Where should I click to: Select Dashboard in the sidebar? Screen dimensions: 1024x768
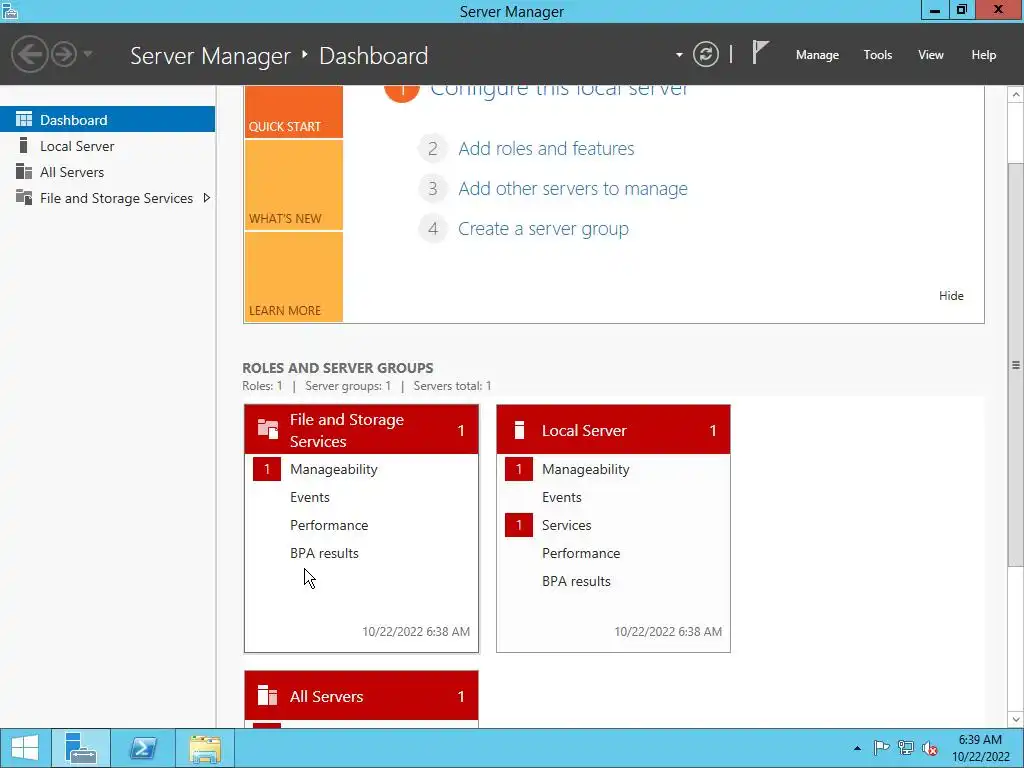pyautogui.click(x=107, y=120)
